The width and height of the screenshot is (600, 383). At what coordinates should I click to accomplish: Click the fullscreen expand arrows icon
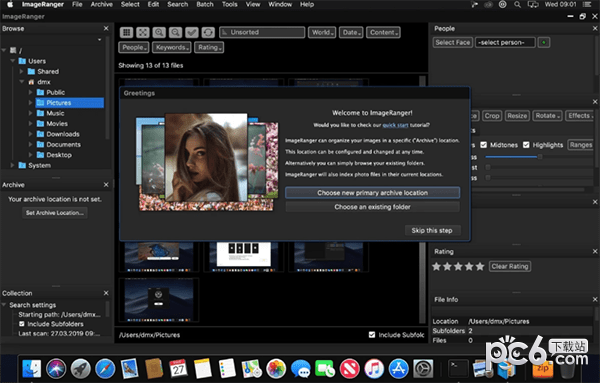(143, 33)
